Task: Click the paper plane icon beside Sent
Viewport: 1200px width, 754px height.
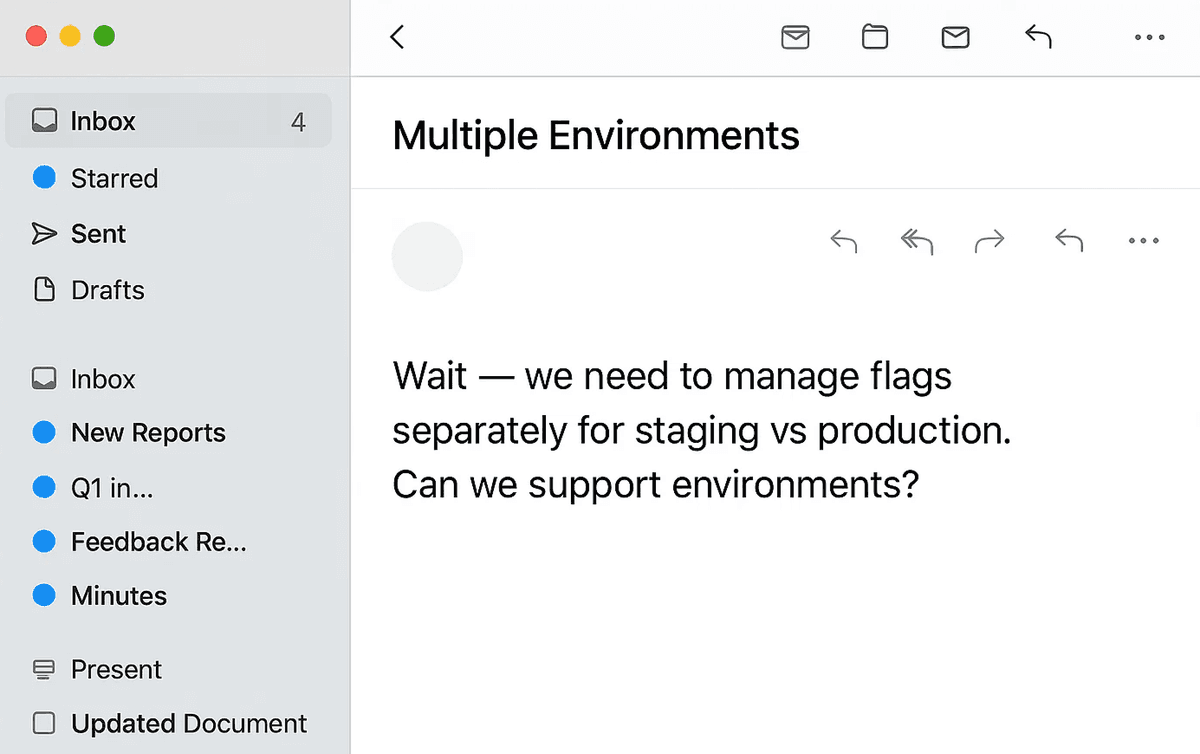Action: coord(44,234)
